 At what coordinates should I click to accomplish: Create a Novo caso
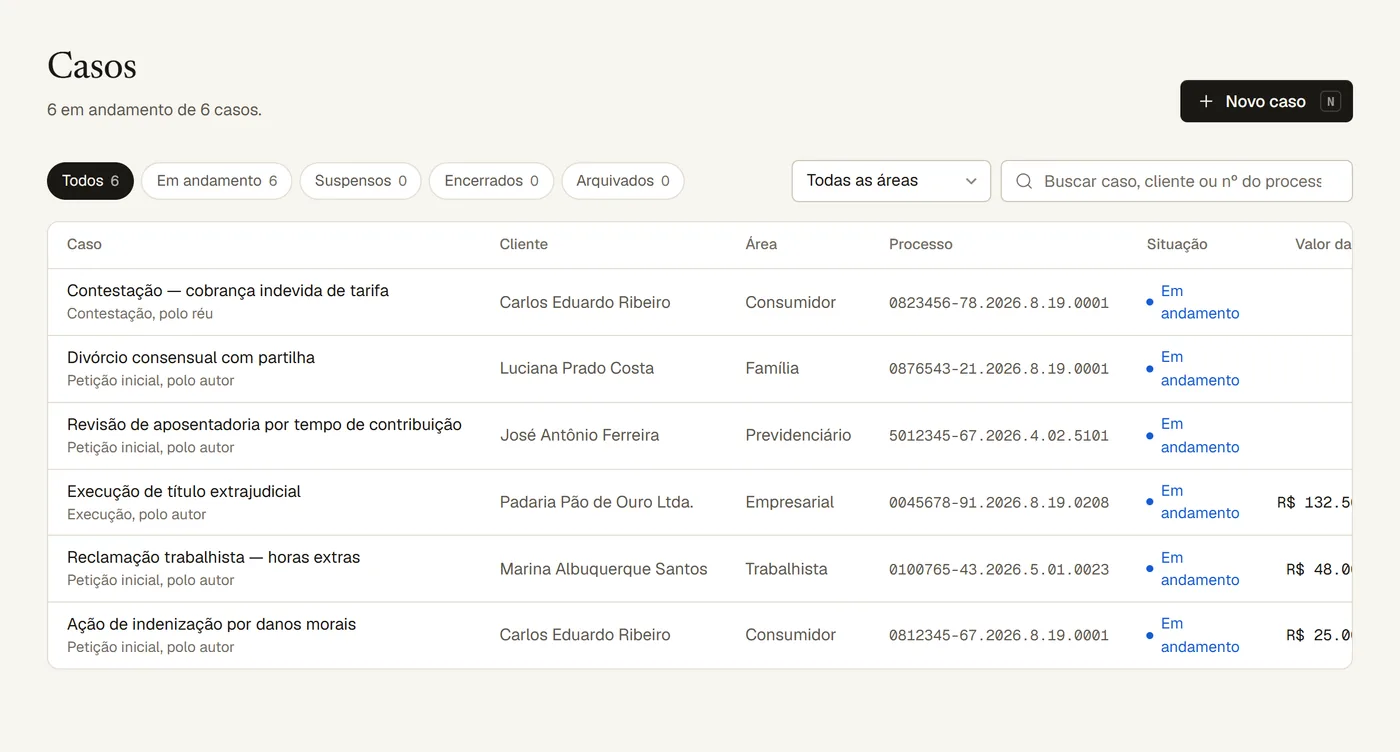(1266, 101)
